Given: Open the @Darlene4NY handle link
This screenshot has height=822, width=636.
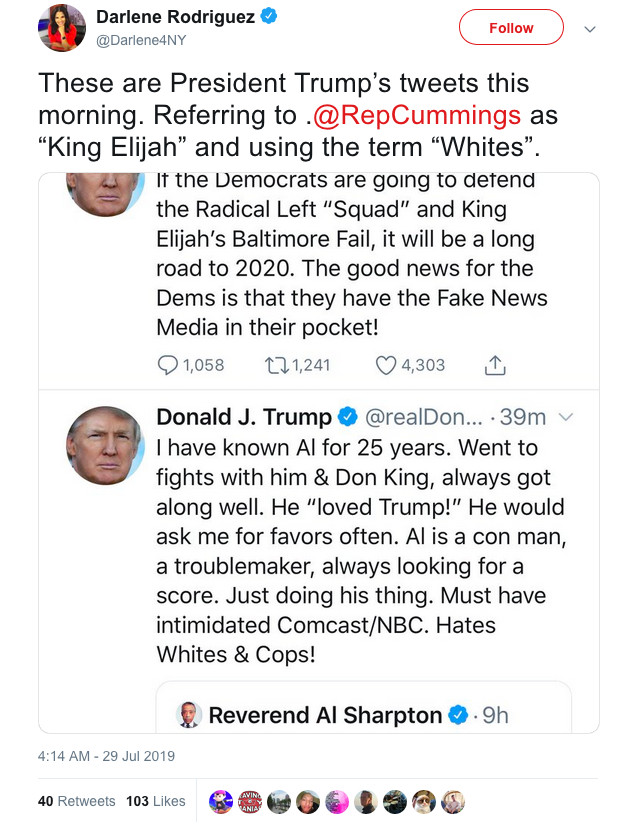Looking at the screenshot, I should pyautogui.click(x=138, y=39).
